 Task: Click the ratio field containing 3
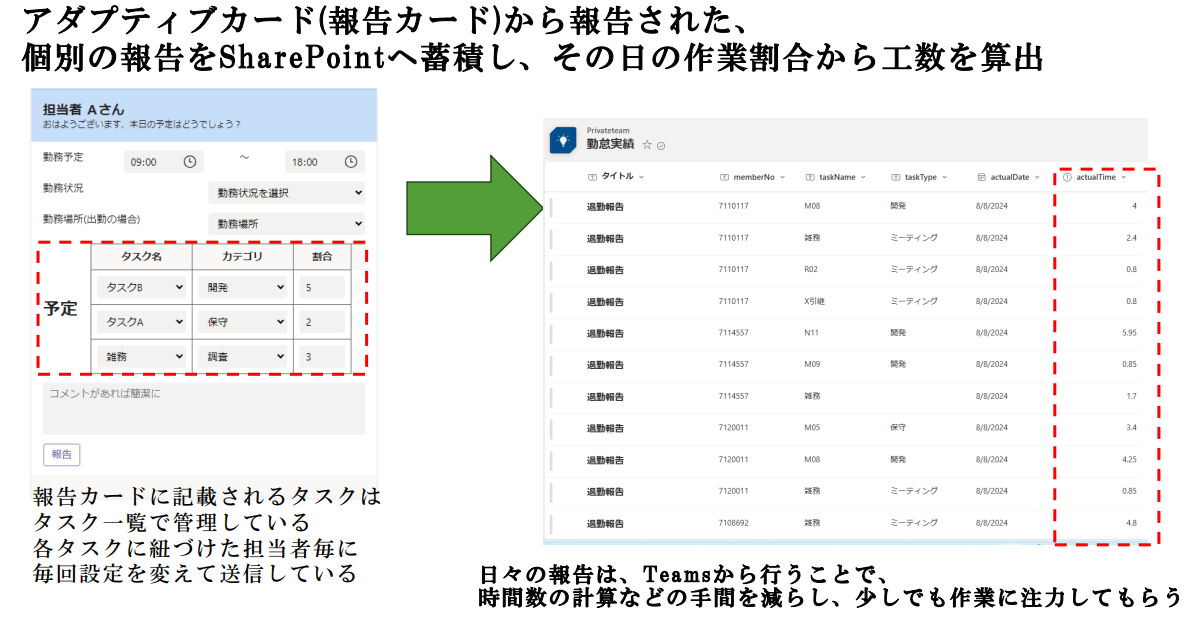[322, 356]
